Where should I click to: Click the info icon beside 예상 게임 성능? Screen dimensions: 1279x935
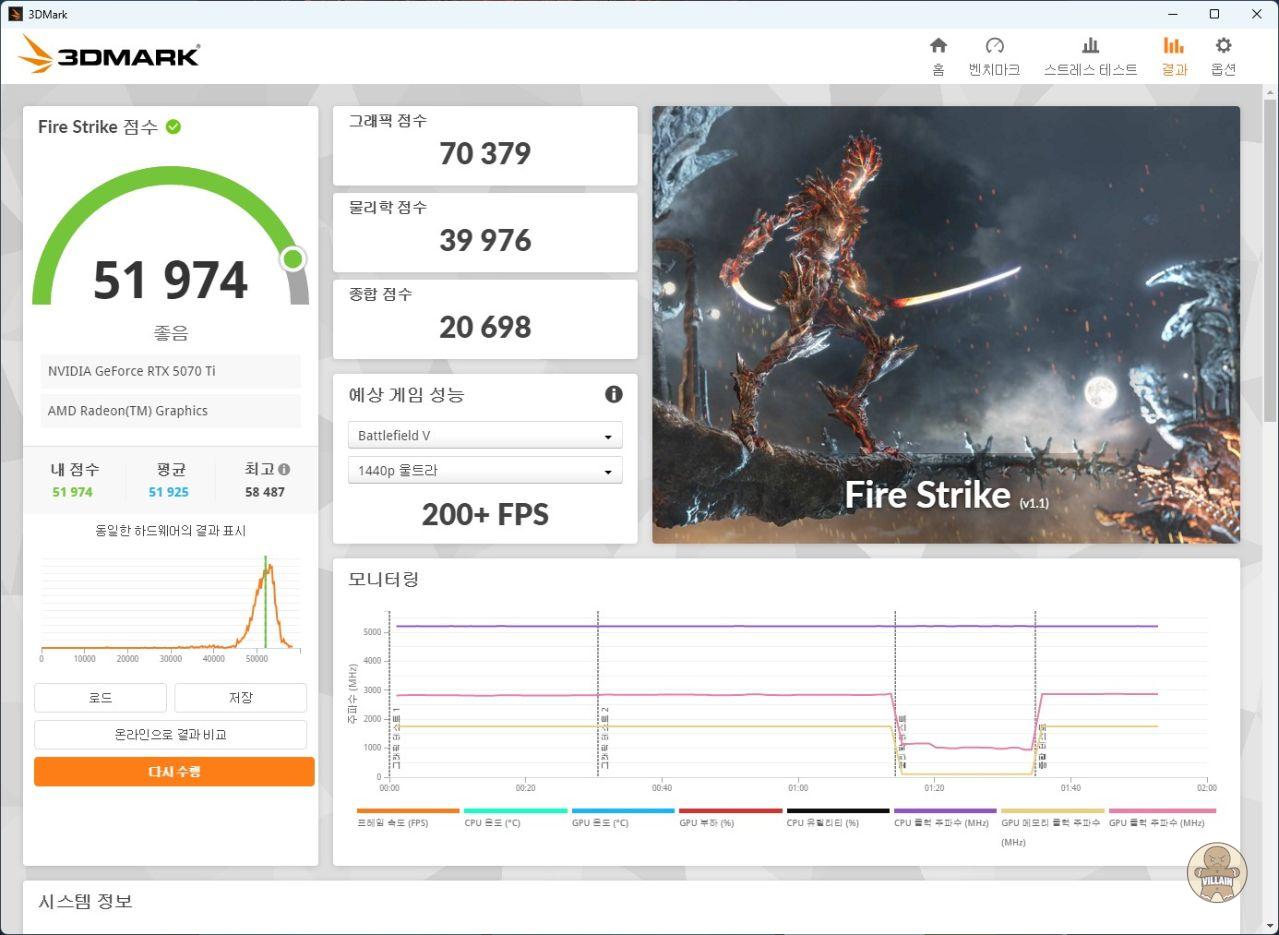click(613, 394)
